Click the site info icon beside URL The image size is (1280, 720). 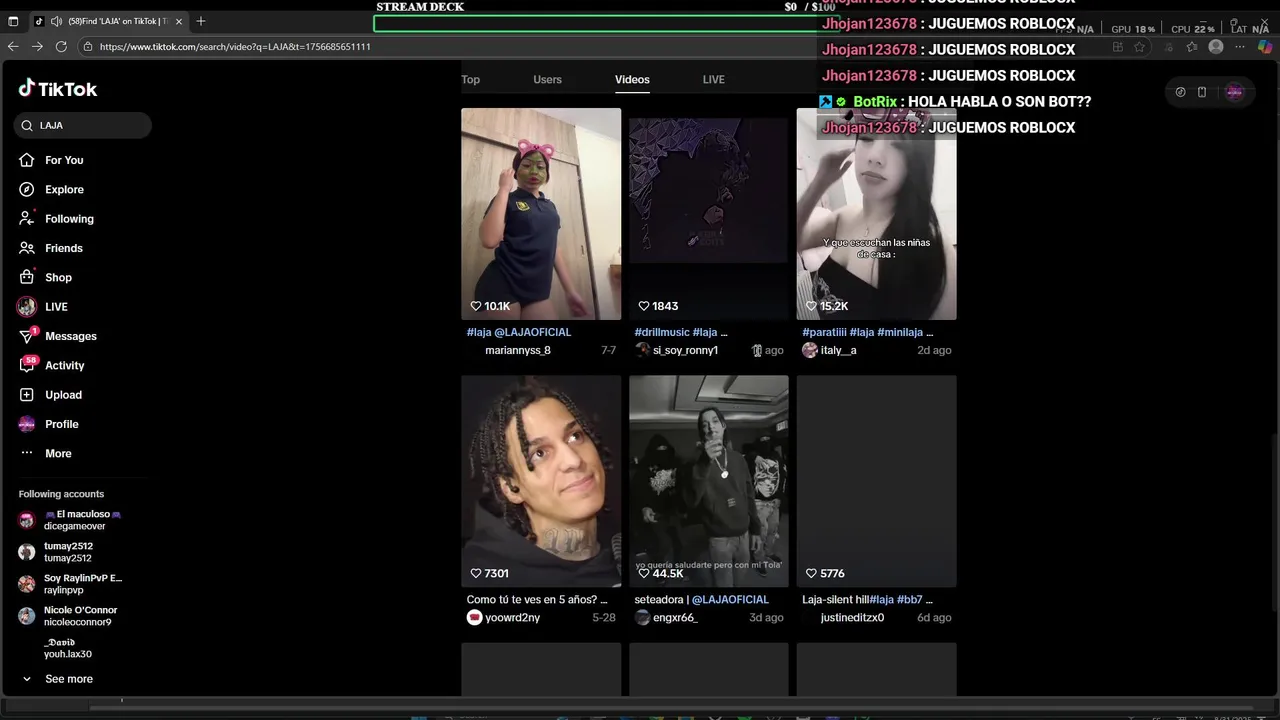pos(88,46)
